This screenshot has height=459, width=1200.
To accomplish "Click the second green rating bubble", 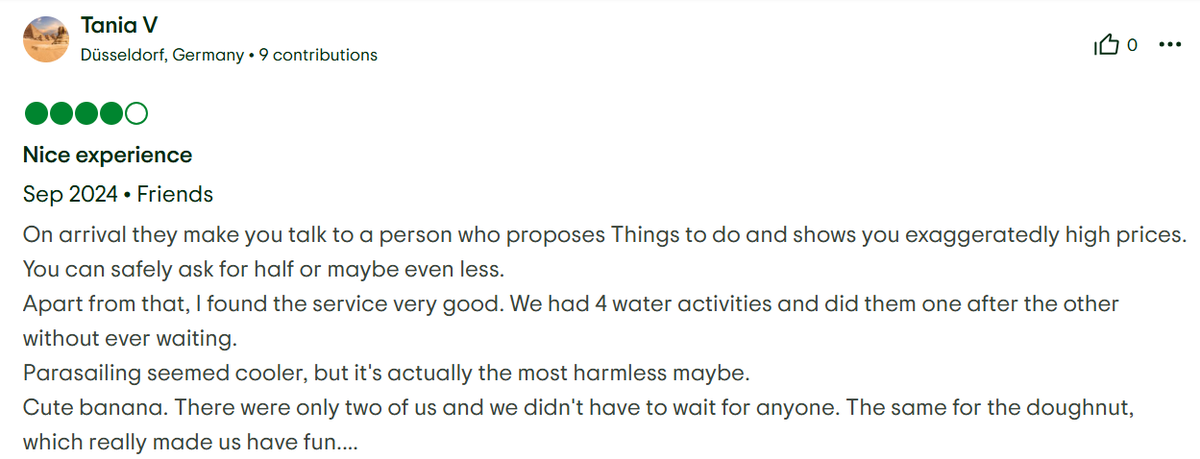I will [60, 114].
